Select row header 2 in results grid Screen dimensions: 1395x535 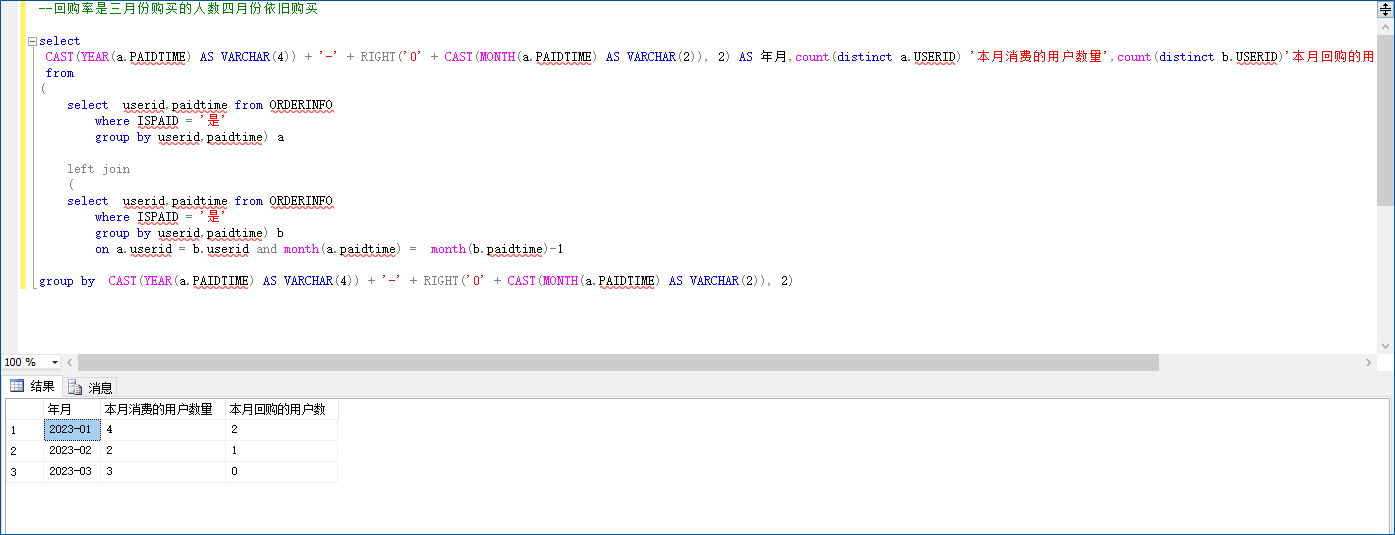24,450
